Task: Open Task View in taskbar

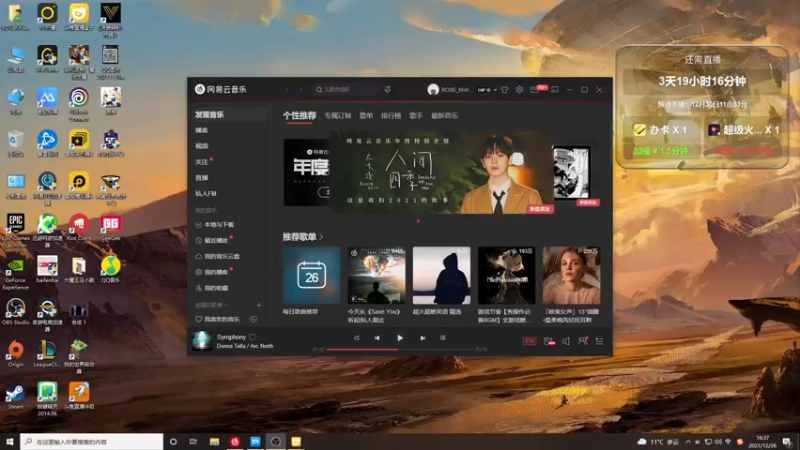Action: coord(193,441)
